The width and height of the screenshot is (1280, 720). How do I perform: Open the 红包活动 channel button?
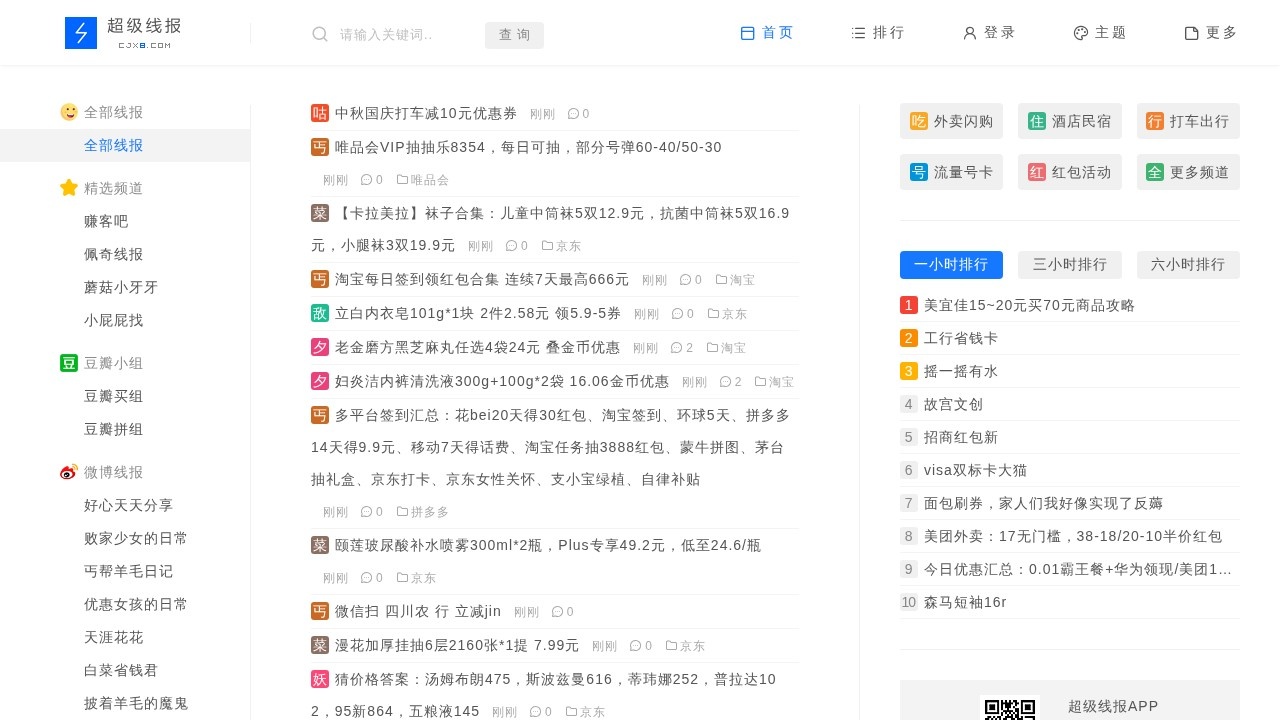(1069, 172)
